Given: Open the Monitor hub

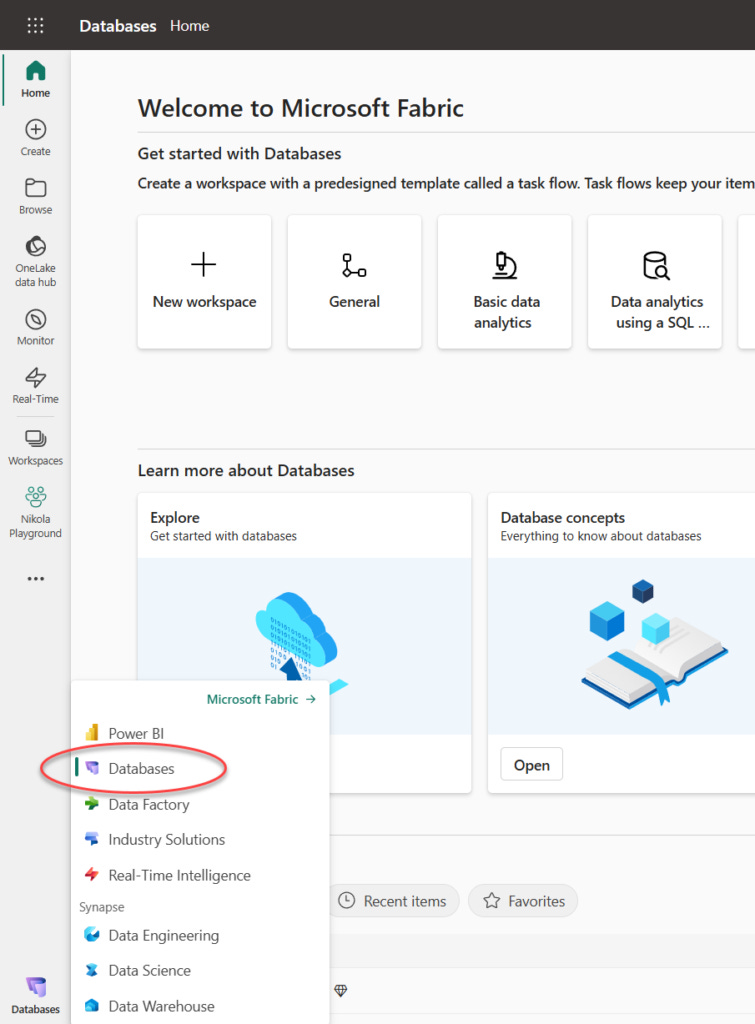Looking at the screenshot, I should click(x=35, y=327).
